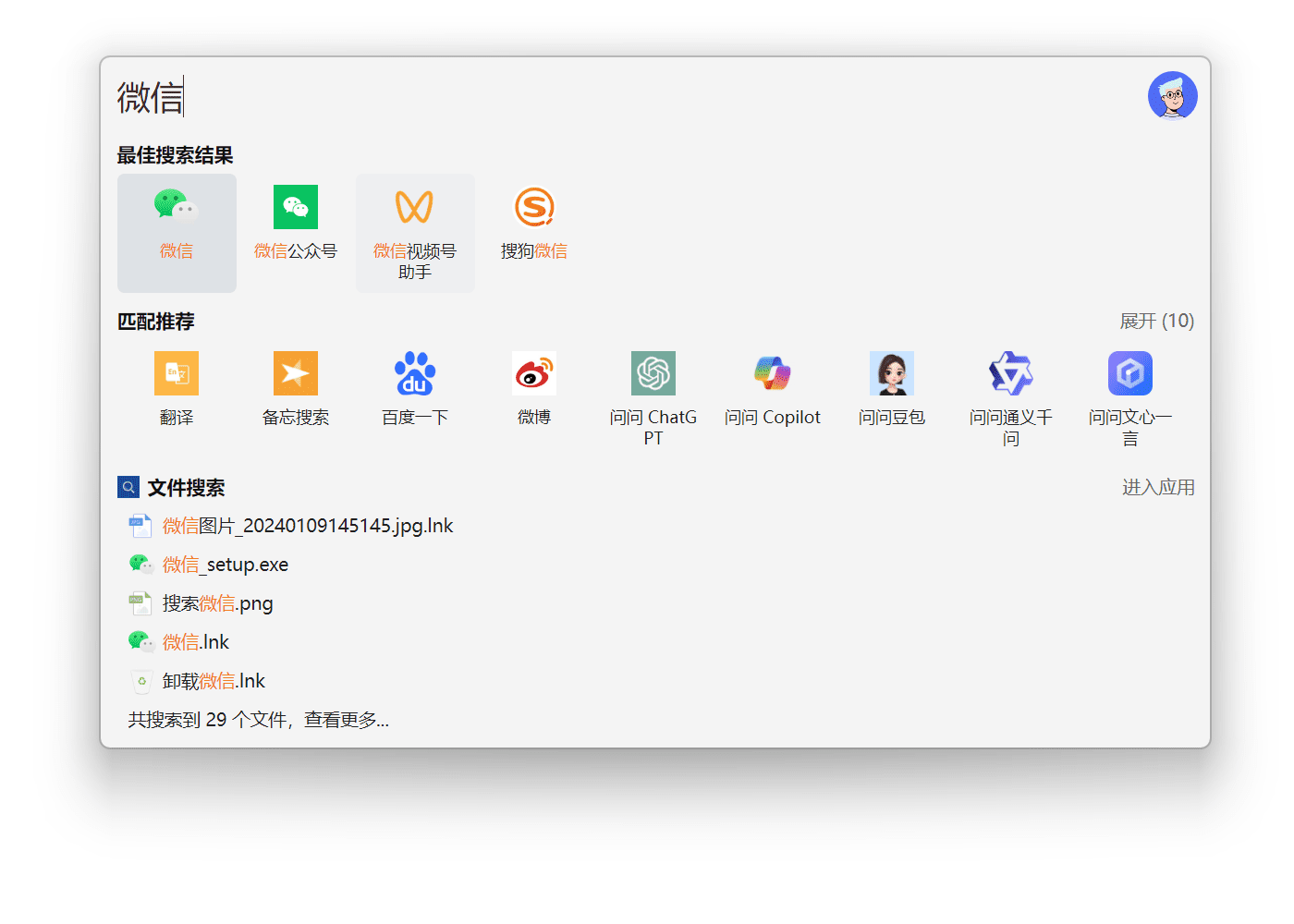Click recycle icon beside 卸载微信.lnk
This screenshot has height=924, width=1294.
[x=141, y=681]
